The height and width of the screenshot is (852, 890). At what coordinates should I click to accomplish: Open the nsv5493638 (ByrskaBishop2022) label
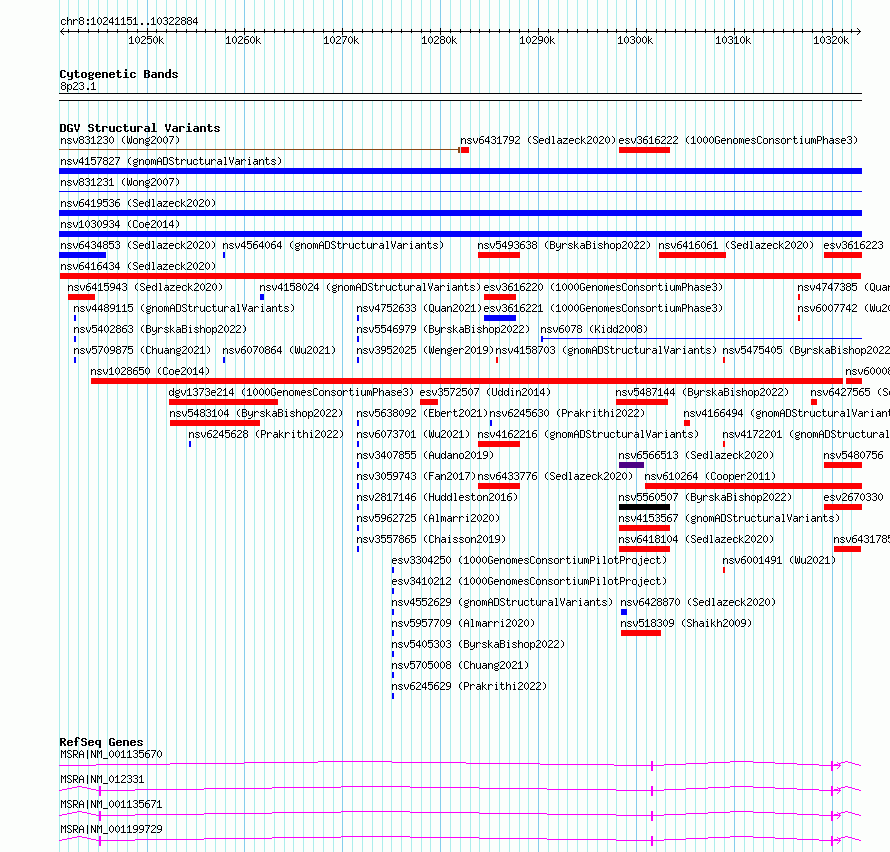click(564, 245)
